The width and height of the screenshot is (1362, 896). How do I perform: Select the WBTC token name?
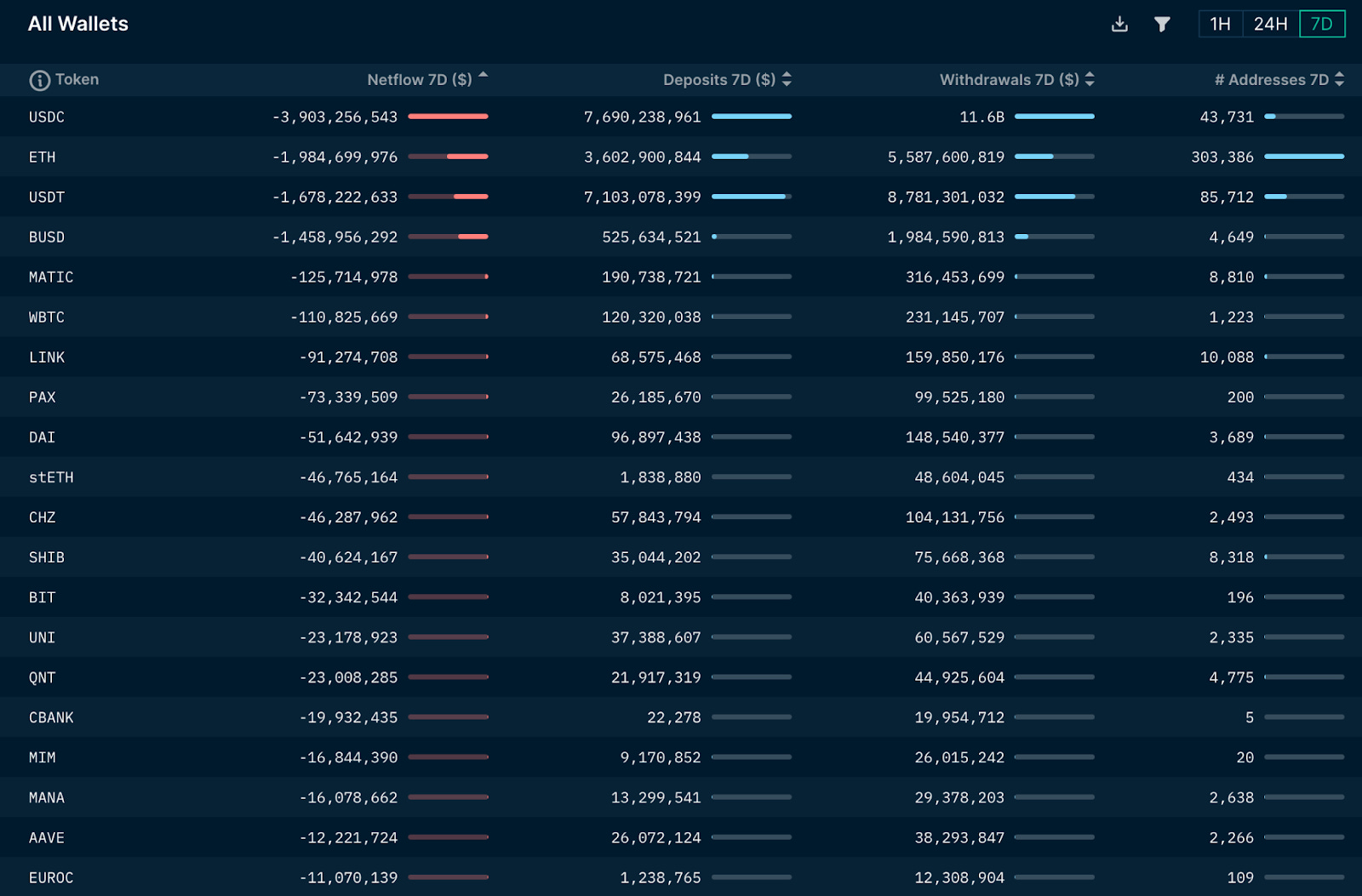pyautogui.click(x=47, y=317)
